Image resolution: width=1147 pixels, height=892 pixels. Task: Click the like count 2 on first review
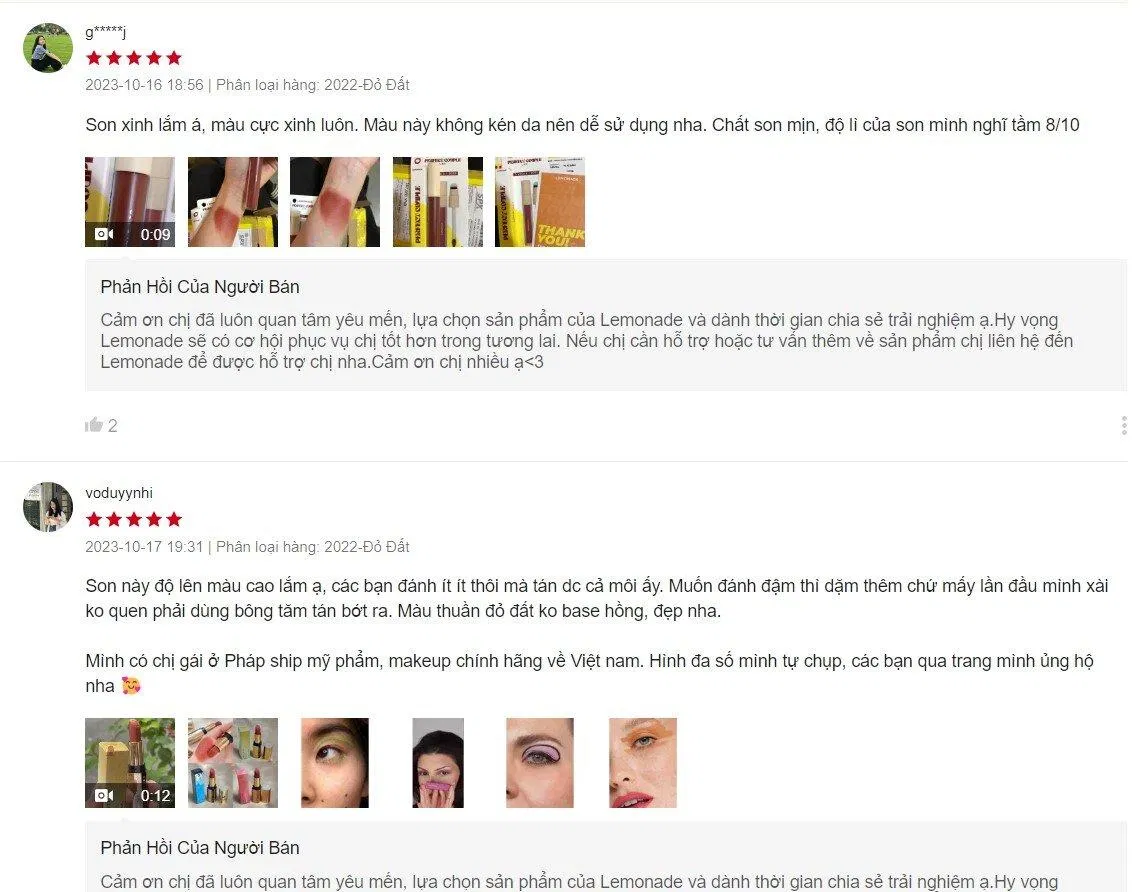tap(113, 425)
